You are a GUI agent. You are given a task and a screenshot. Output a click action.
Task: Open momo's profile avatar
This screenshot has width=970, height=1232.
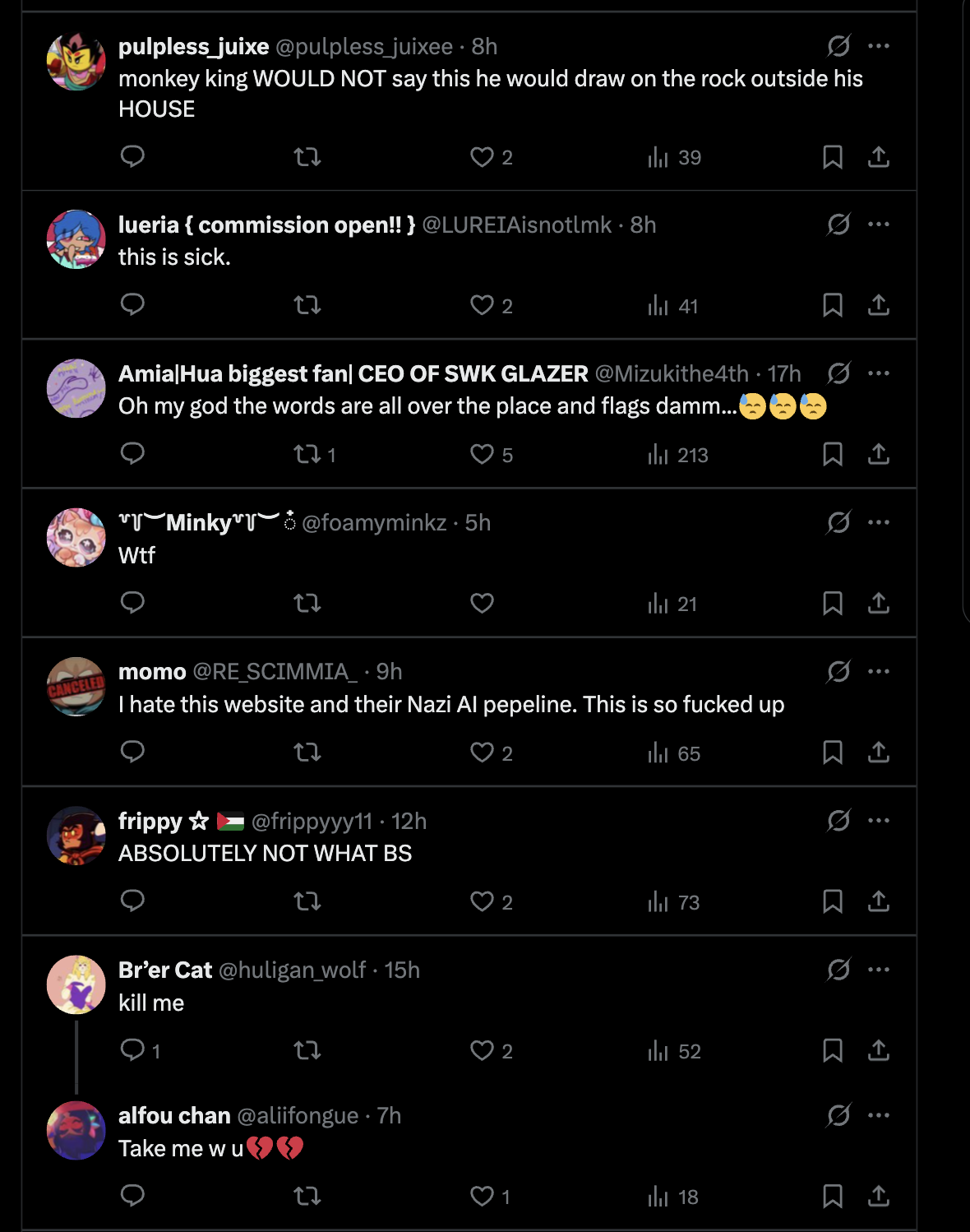(x=76, y=687)
